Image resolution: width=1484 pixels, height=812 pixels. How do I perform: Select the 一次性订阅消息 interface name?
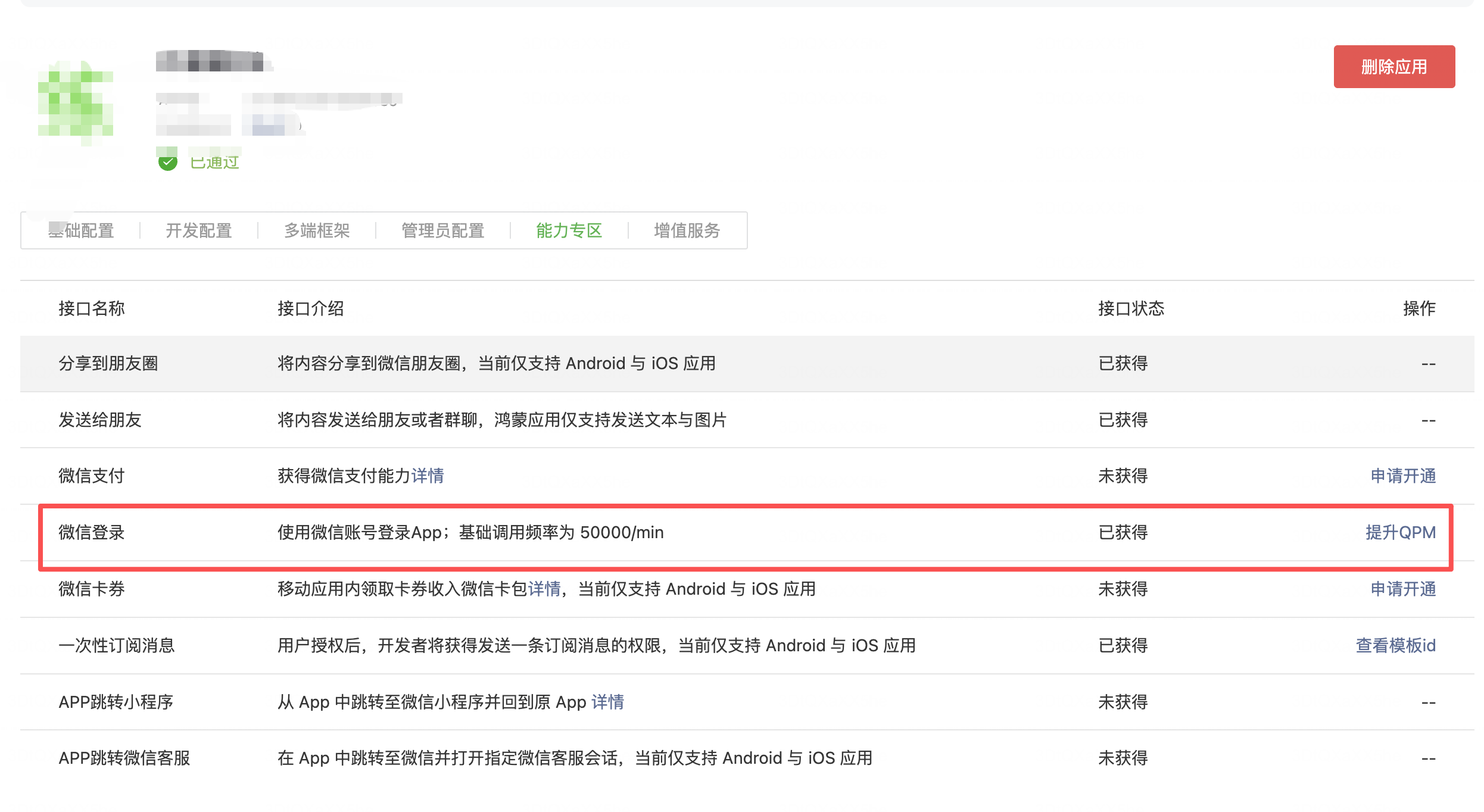(117, 645)
